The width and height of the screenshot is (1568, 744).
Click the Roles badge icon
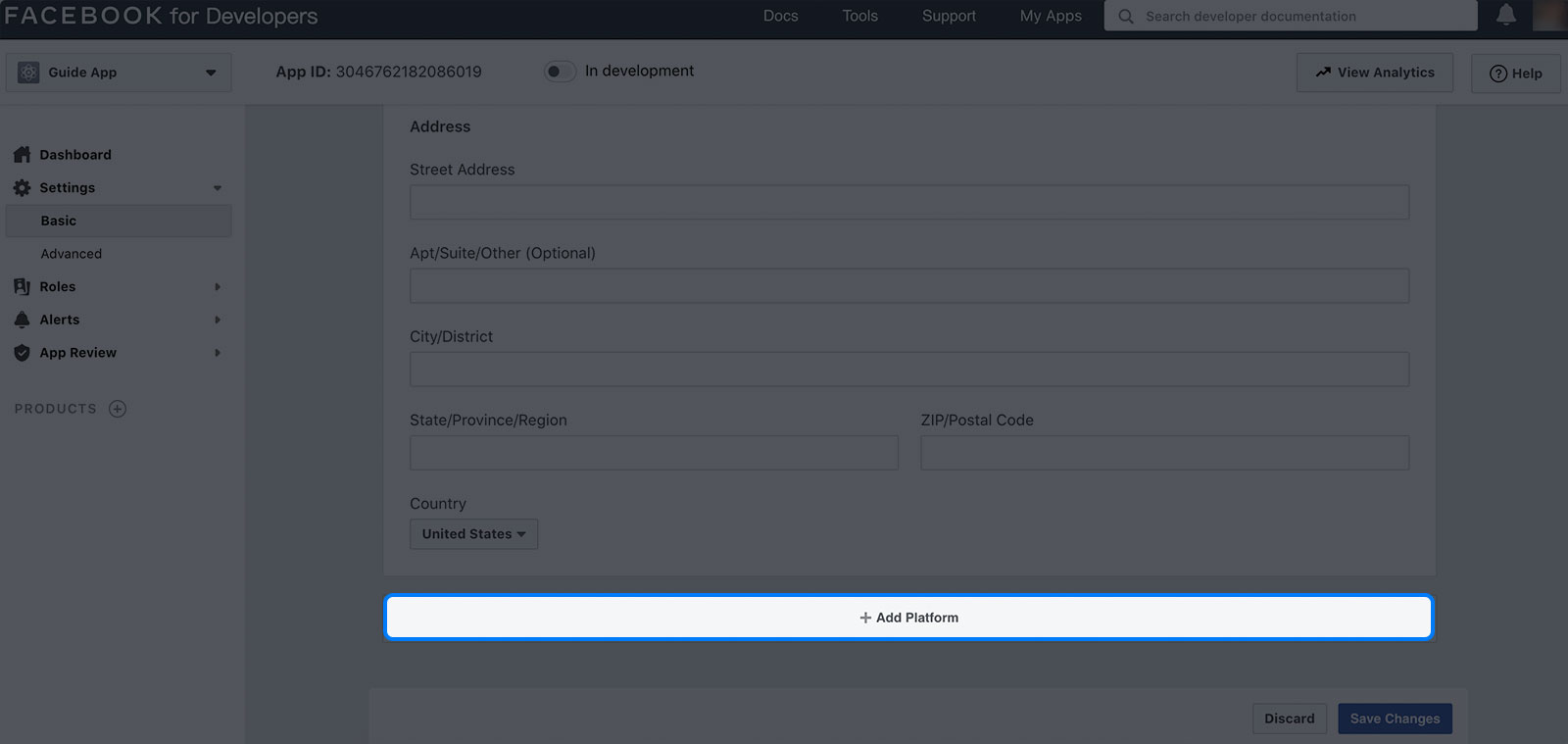pyautogui.click(x=22, y=286)
